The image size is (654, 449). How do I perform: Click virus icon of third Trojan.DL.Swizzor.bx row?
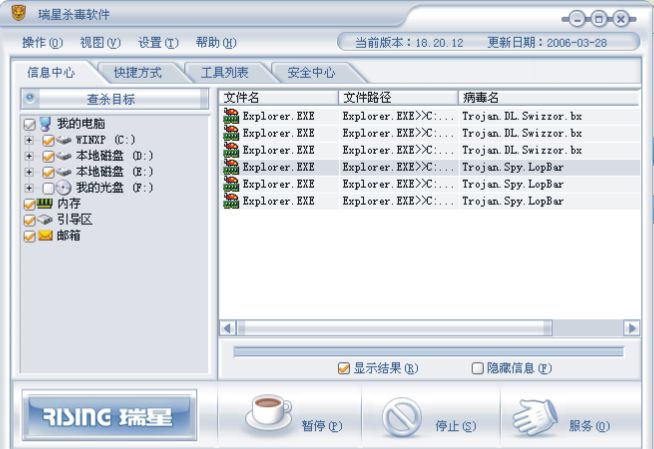(x=231, y=150)
